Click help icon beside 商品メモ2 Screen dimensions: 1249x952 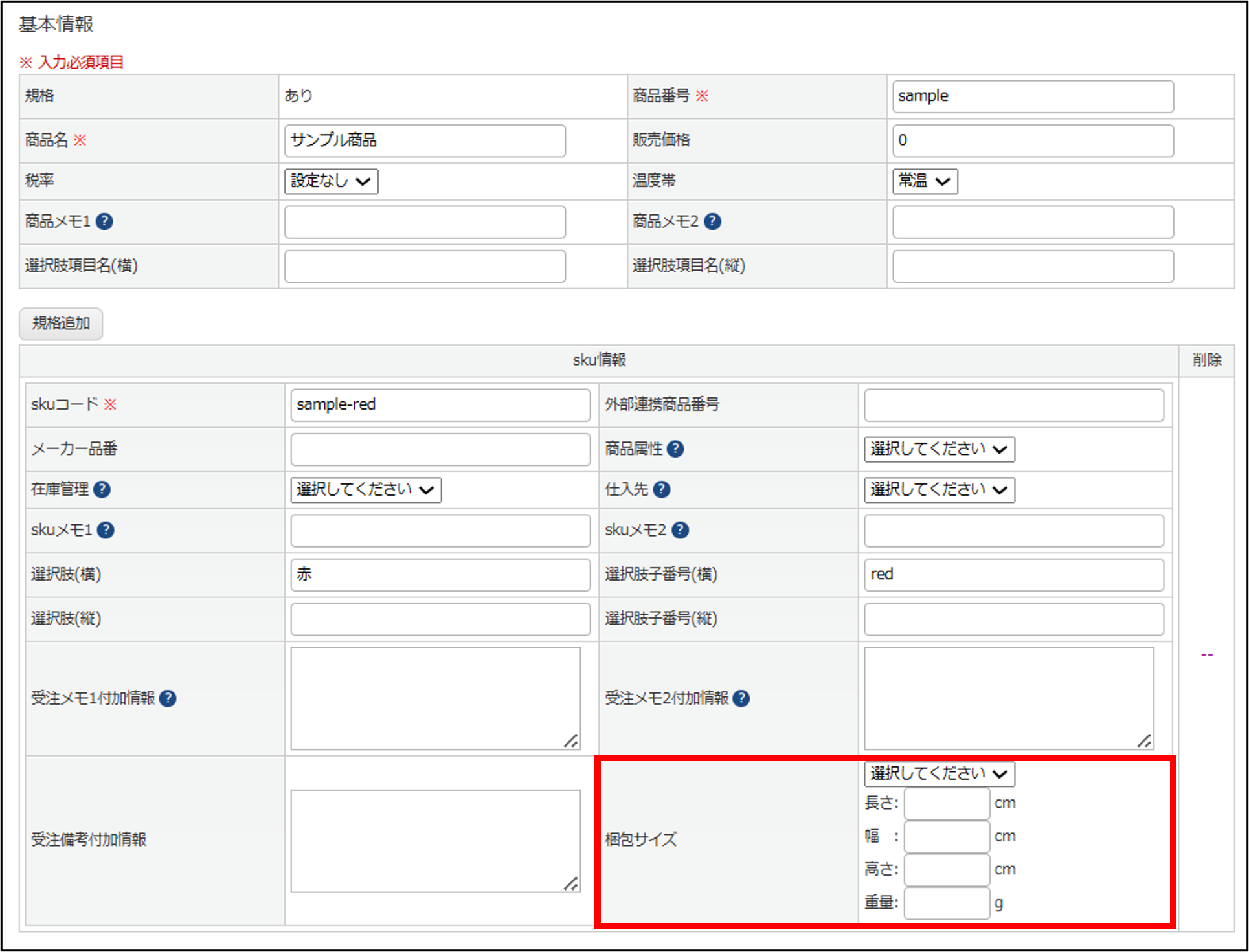[x=712, y=221]
